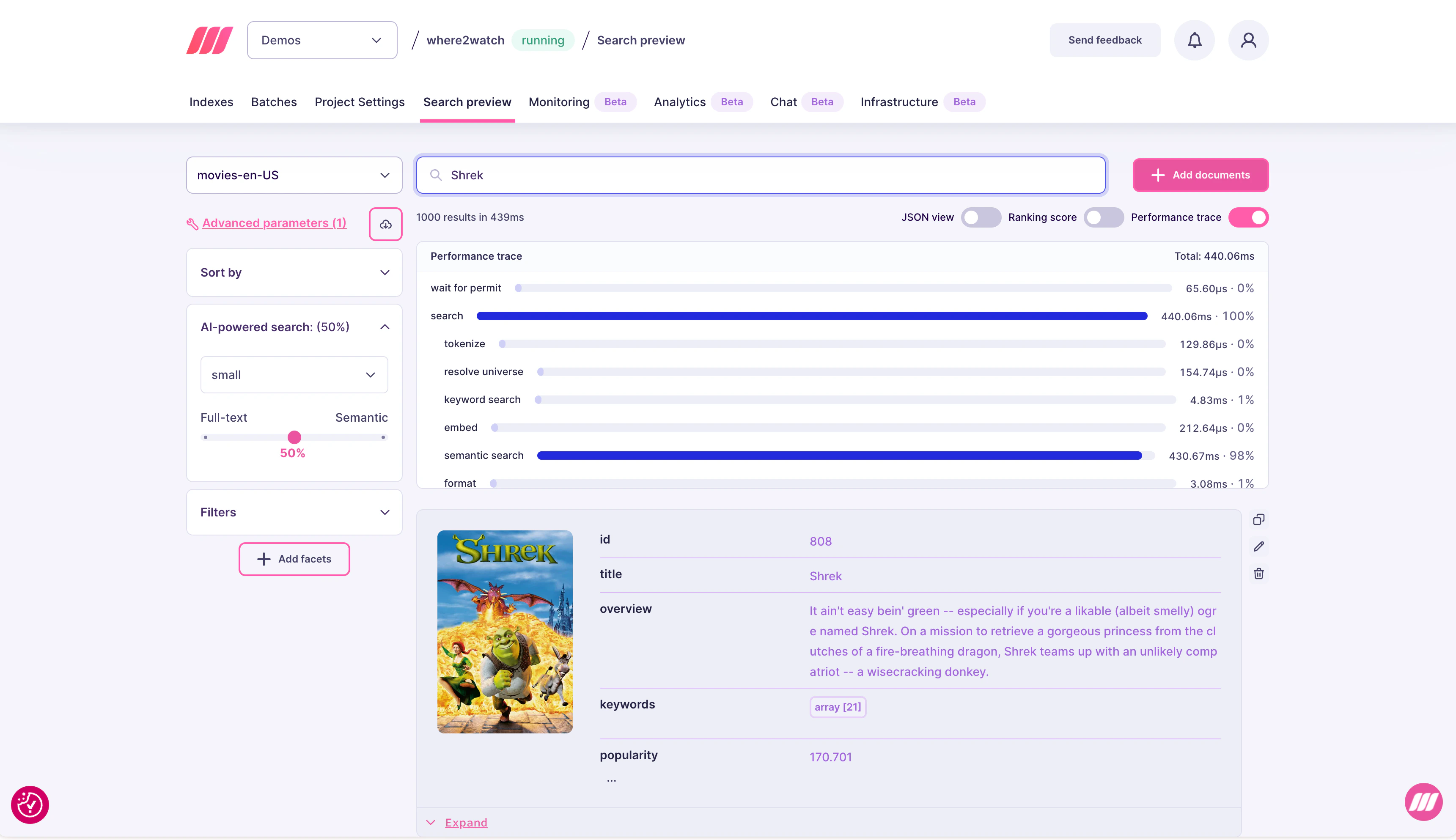This screenshot has width=1456, height=840.
Task: Edit the Shrek document with the pencil icon
Action: (1259, 546)
